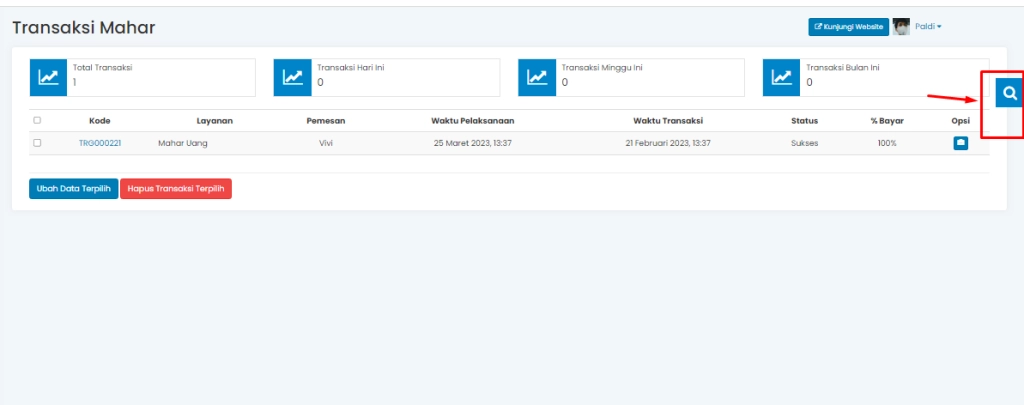The width and height of the screenshot is (1024, 405).
Task: Click the Ubah Data Terpilih button
Action: [x=73, y=188]
